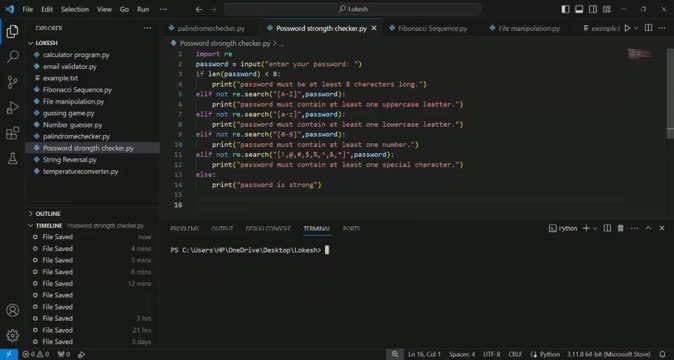Open the Manage gear icon
This screenshot has width=674, height=360.
tap(12, 335)
